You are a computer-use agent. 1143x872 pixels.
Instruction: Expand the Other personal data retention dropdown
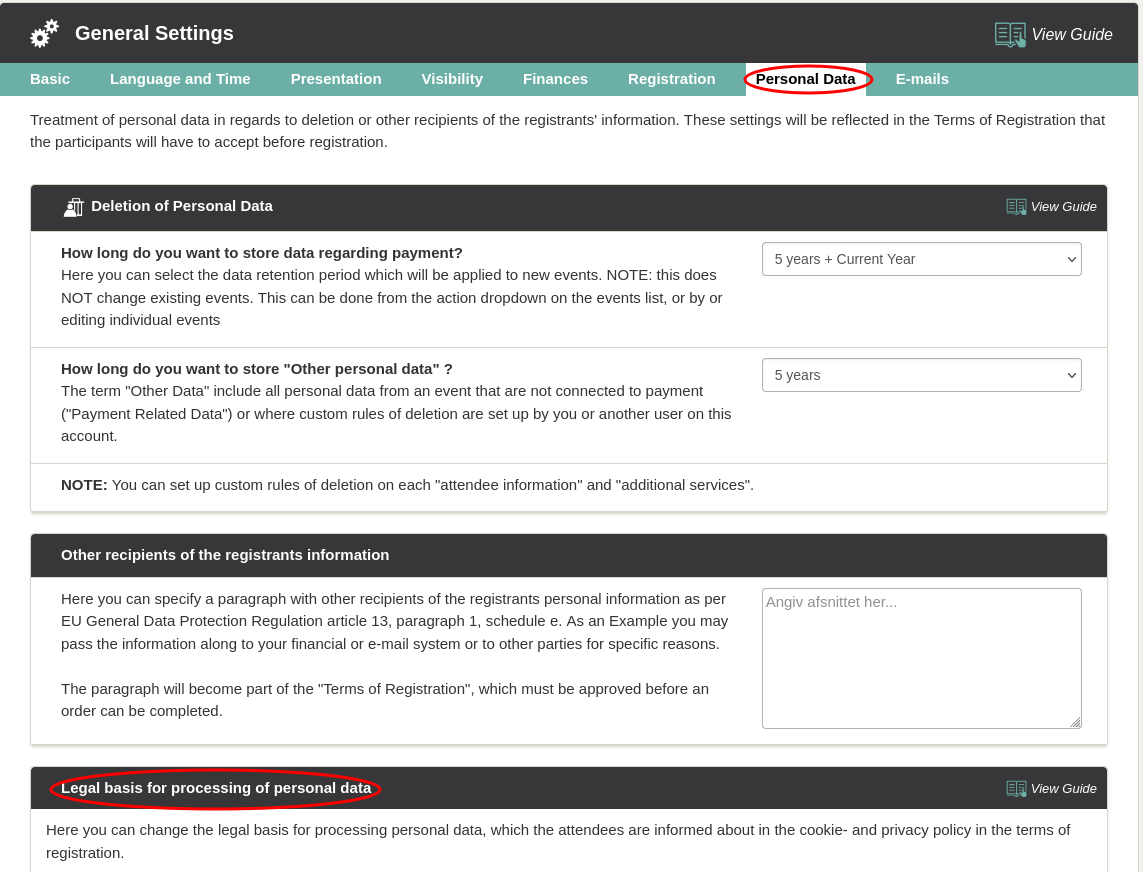(x=921, y=375)
